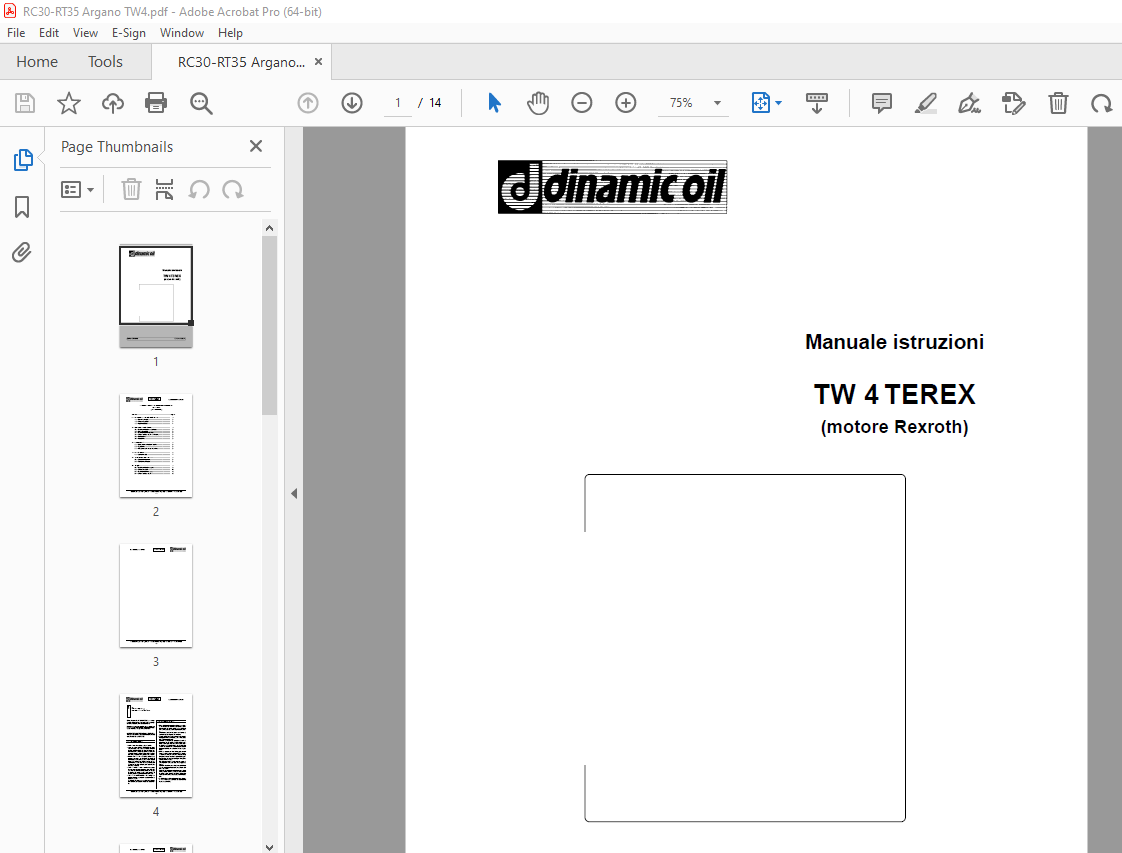Open the Help menu

coord(230,33)
